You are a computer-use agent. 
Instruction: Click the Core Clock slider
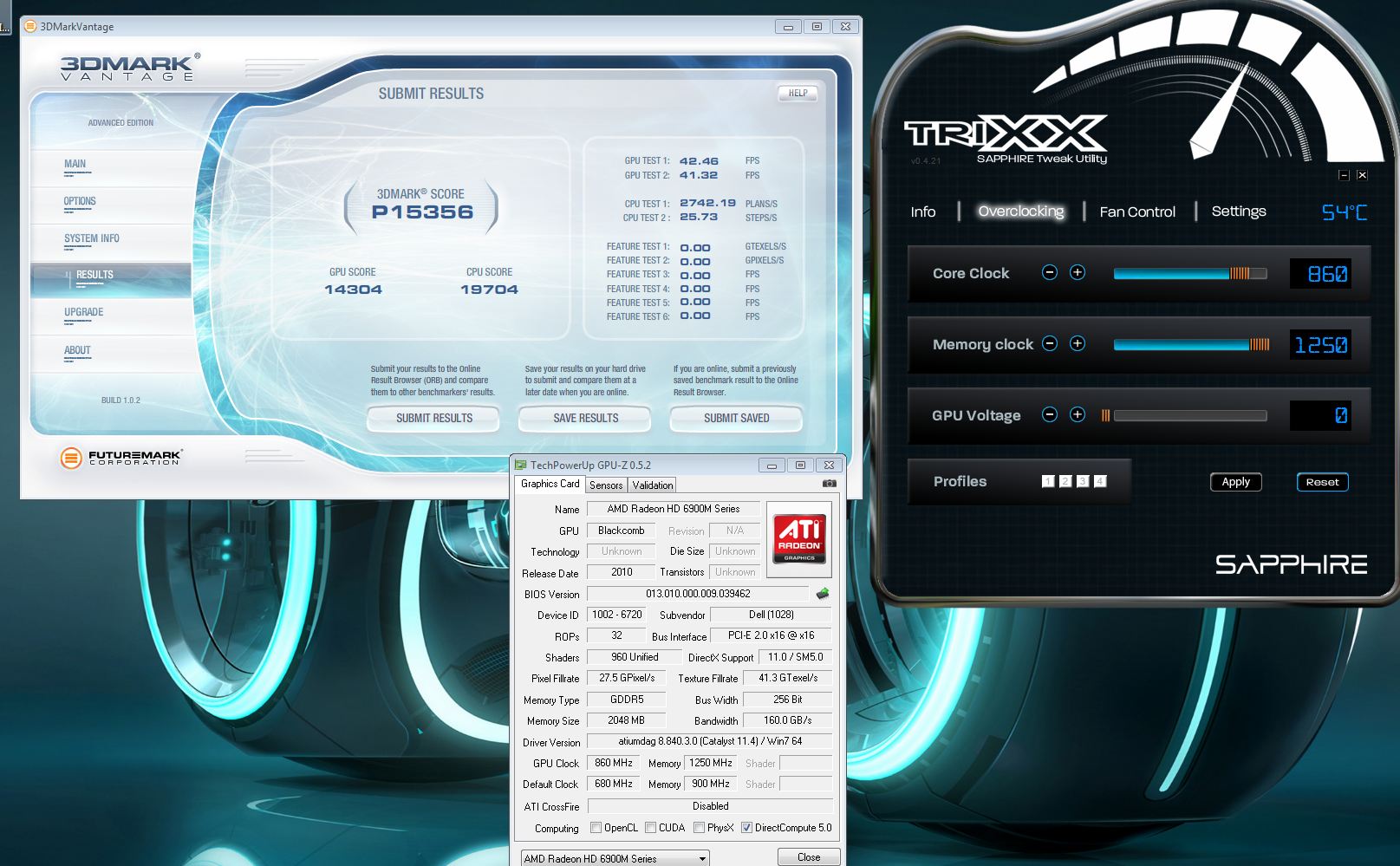pos(1190,273)
